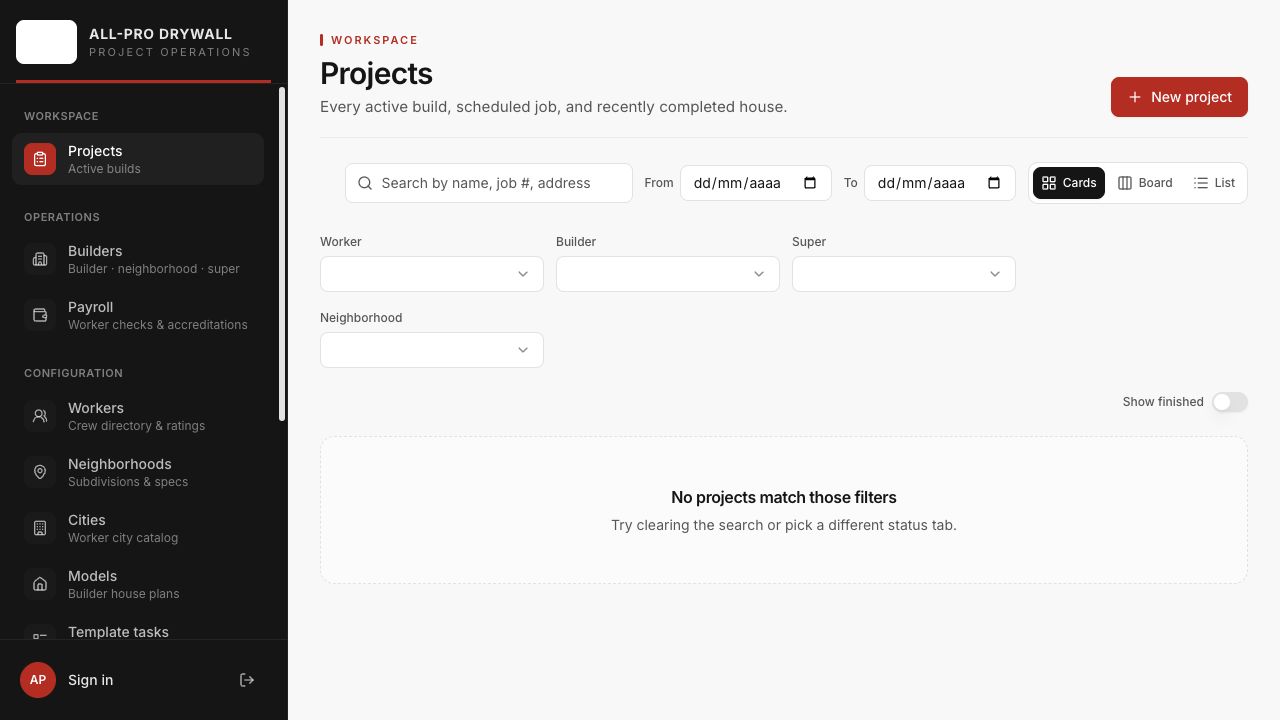The image size is (1280, 720).
Task: Click the Projects page heading
Action: (x=376, y=73)
